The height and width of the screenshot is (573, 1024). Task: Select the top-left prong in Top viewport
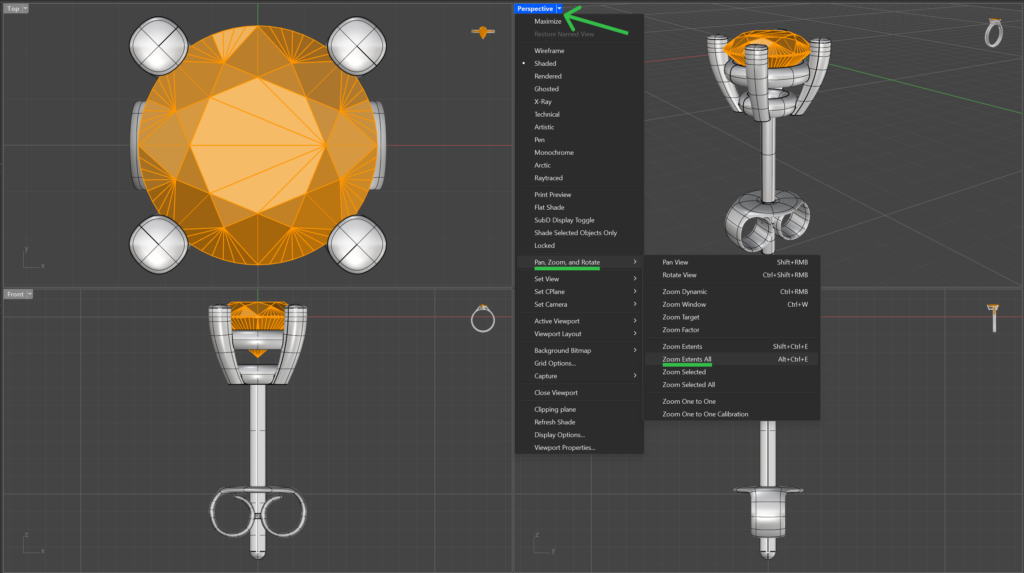tap(159, 46)
